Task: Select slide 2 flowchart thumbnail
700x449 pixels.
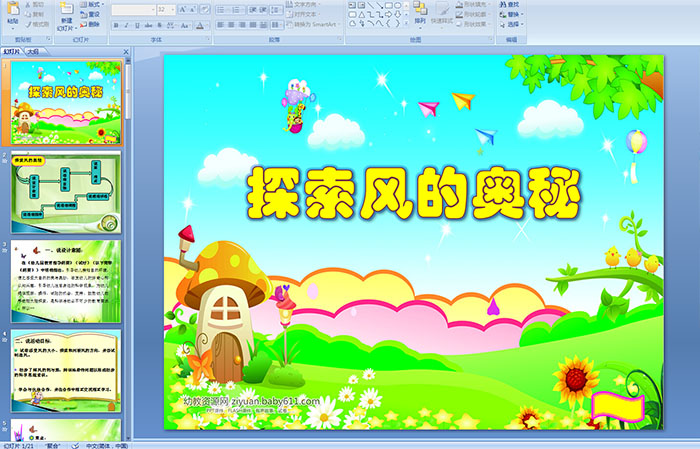Action: 66,192
